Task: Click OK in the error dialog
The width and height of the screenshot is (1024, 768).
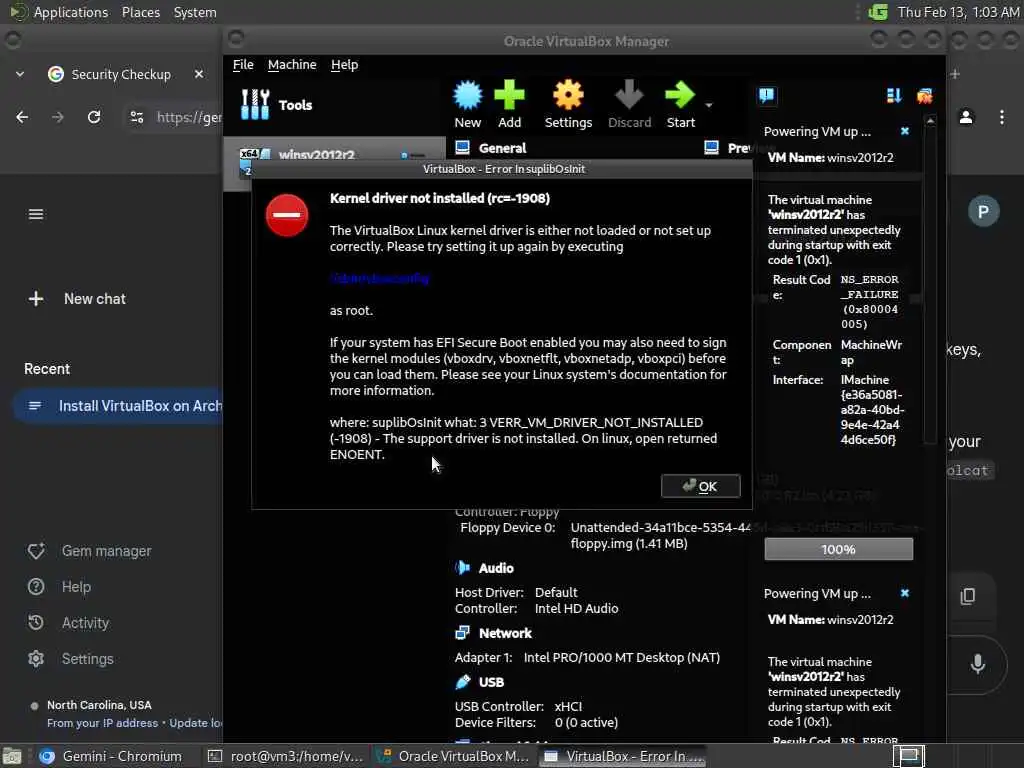Action: 700,486
